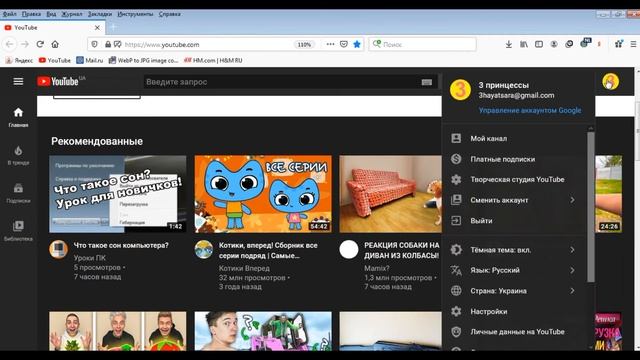Click Что такое сон компьютера? title
This screenshot has width=640, height=360.
coord(121,245)
